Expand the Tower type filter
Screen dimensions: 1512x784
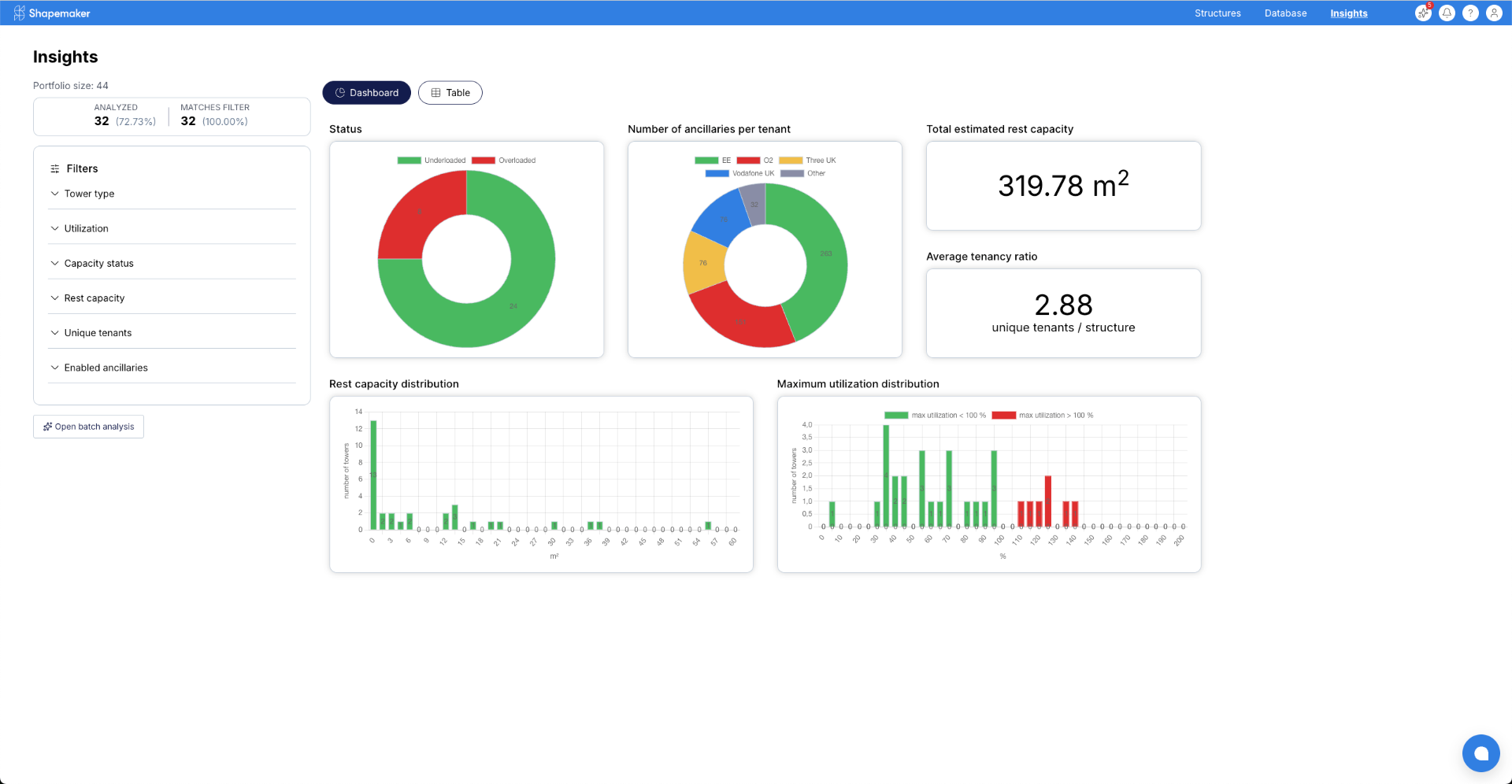click(x=172, y=194)
